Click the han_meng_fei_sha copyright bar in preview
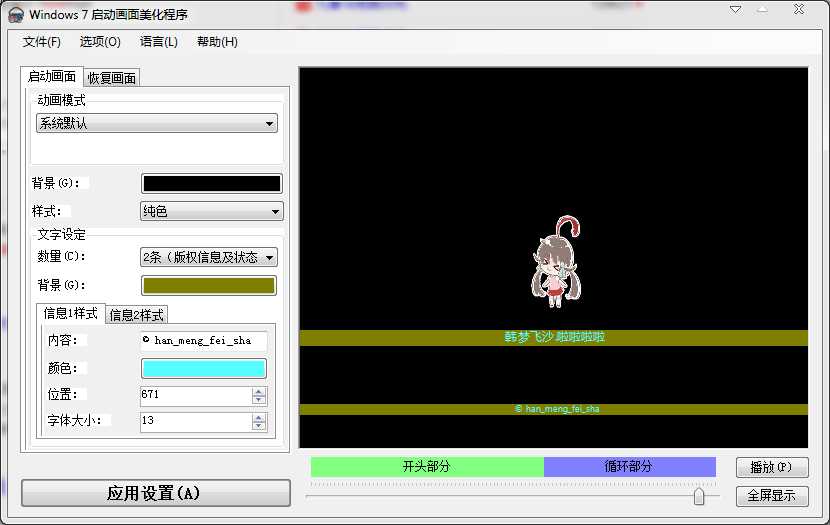The image size is (830, 525). pyautogui.click(x=554, y=409)
